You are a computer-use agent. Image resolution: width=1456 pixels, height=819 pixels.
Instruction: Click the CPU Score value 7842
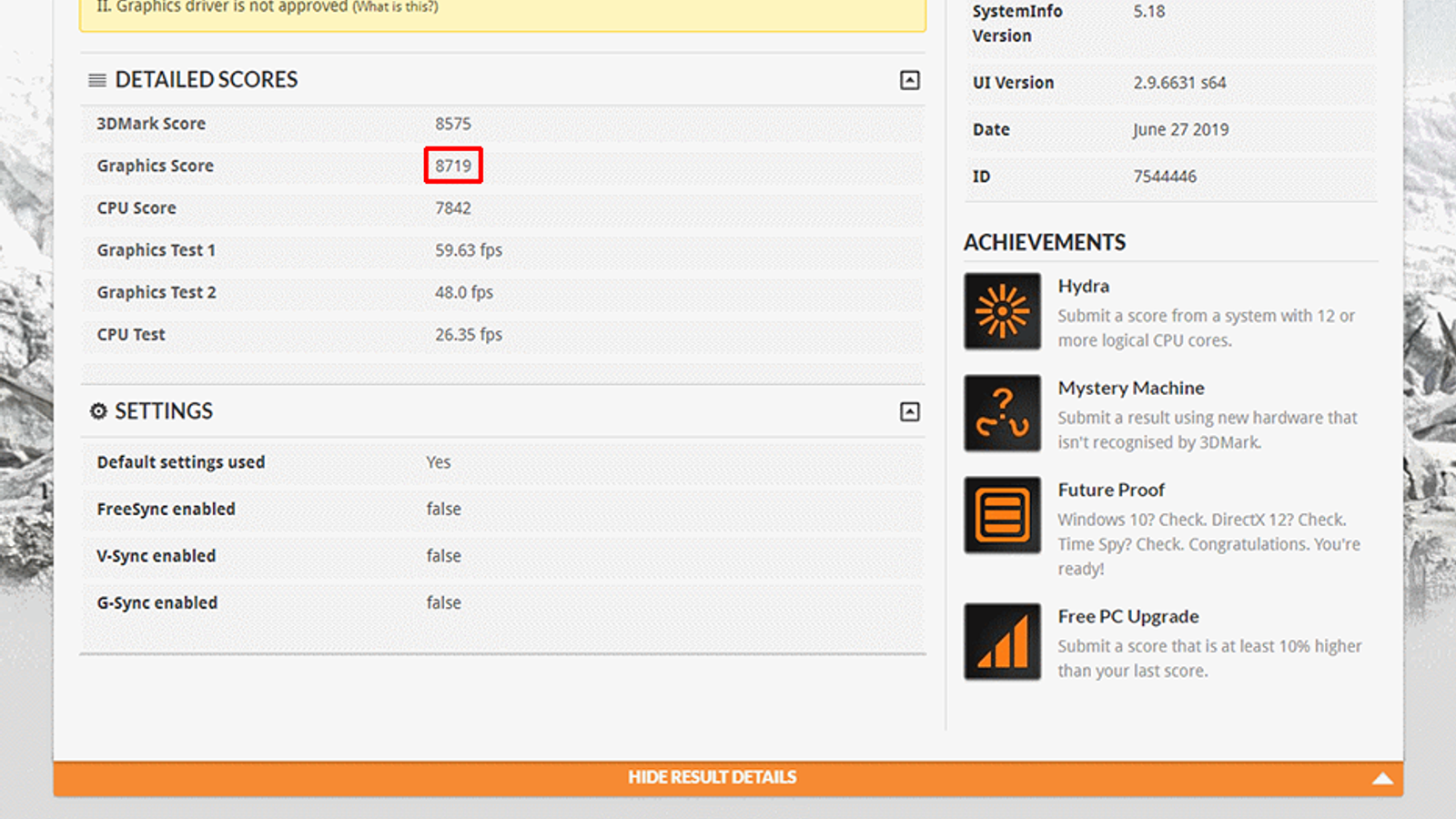(453, 208)
